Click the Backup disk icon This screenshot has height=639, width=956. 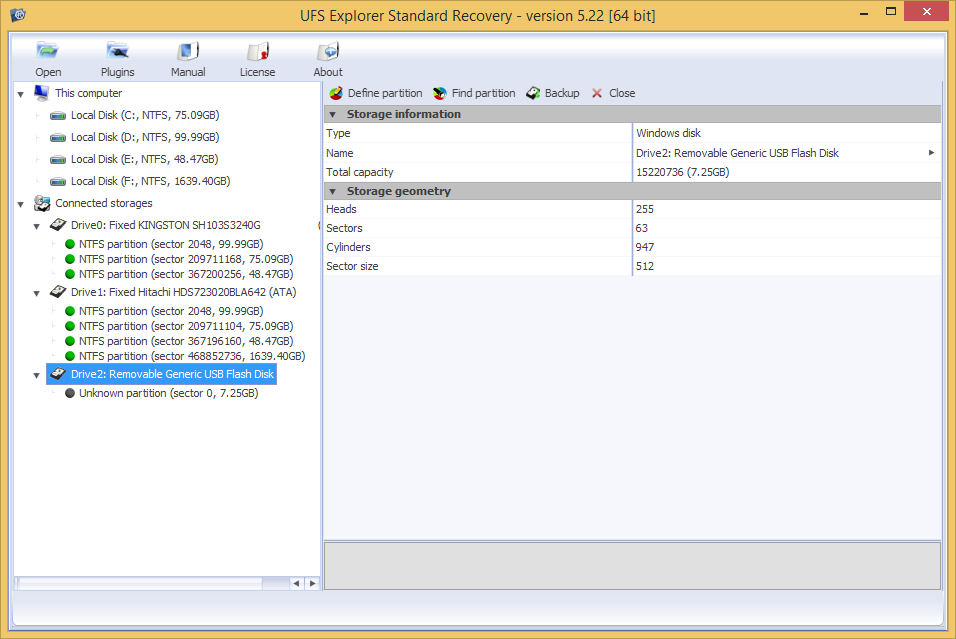(x=534, y=93)
